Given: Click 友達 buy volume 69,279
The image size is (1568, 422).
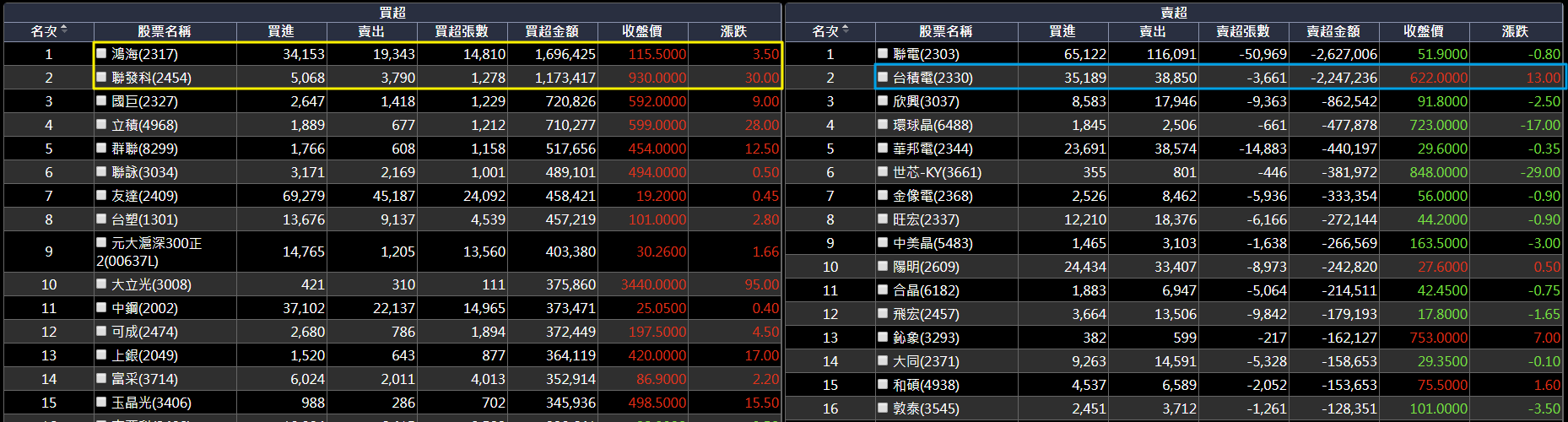Looking at the screenshot, I should click(x=304, y=196).
